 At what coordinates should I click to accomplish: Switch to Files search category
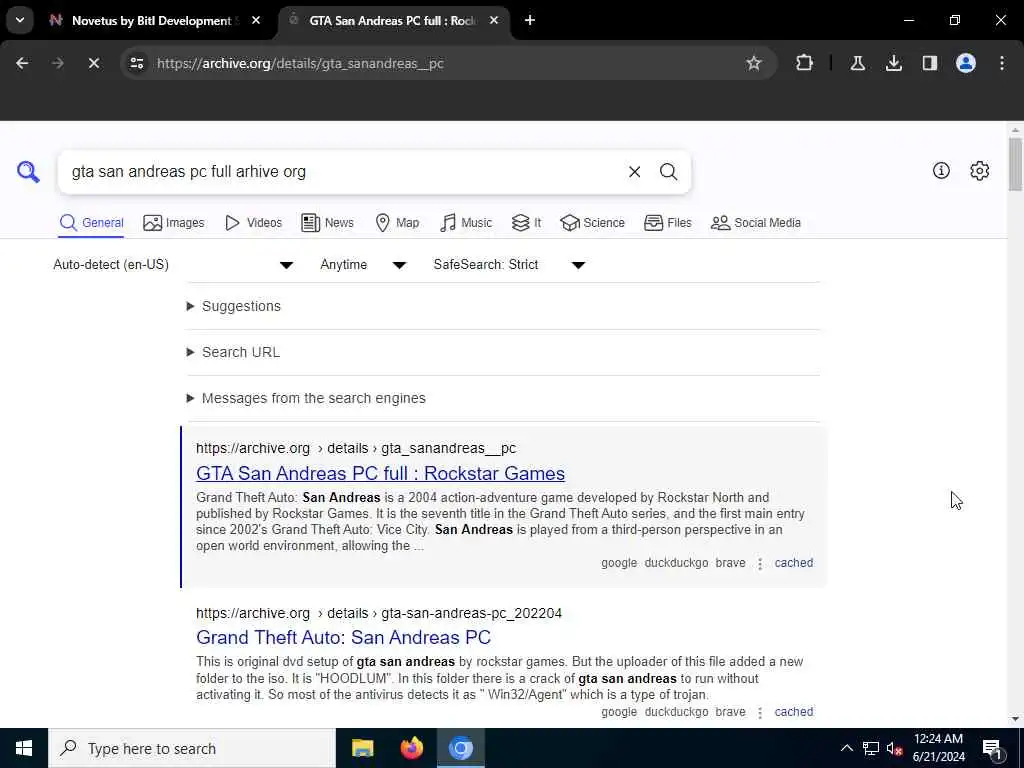667,223
